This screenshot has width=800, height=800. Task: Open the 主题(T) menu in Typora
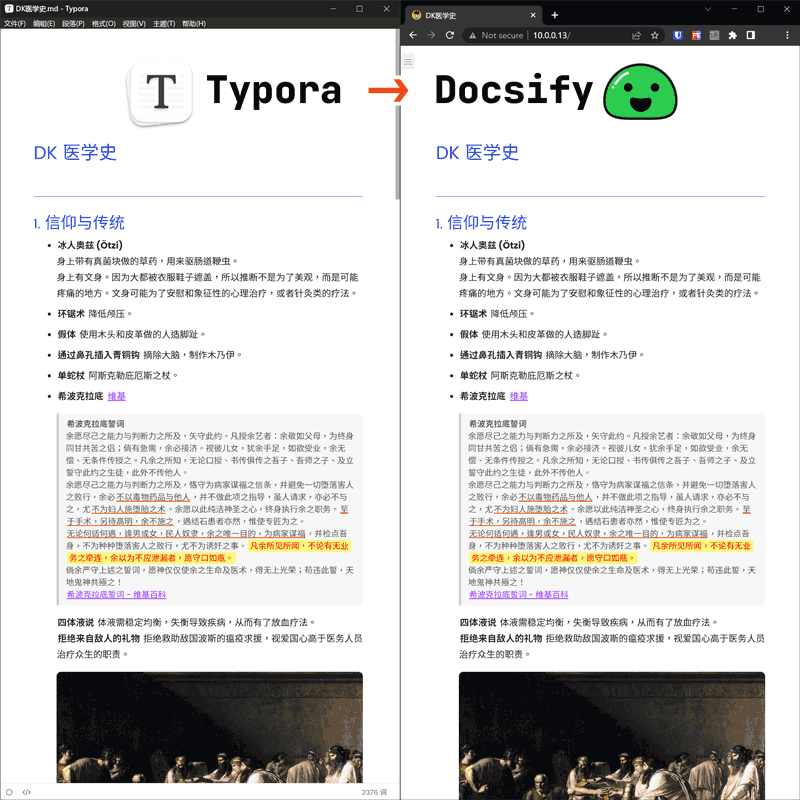click(164, 23)
